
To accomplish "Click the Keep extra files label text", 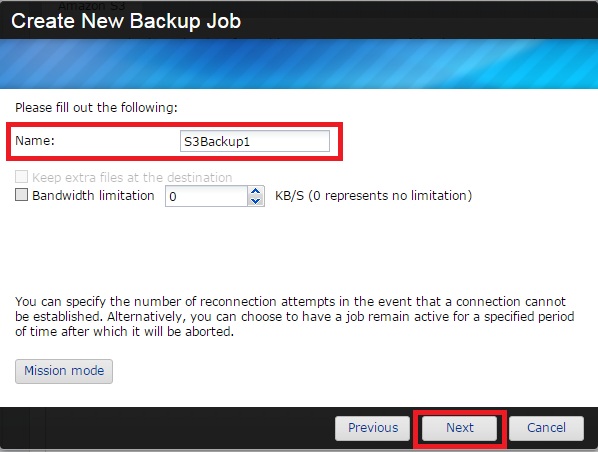I will pos(132,177).
